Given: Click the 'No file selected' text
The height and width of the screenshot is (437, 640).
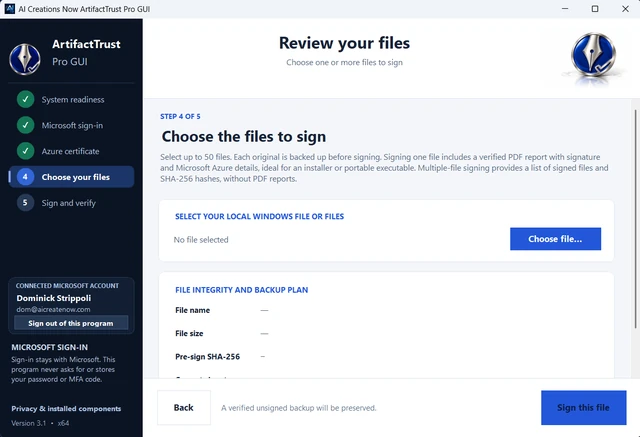Looking at the screenshot, I should [201, 240].
